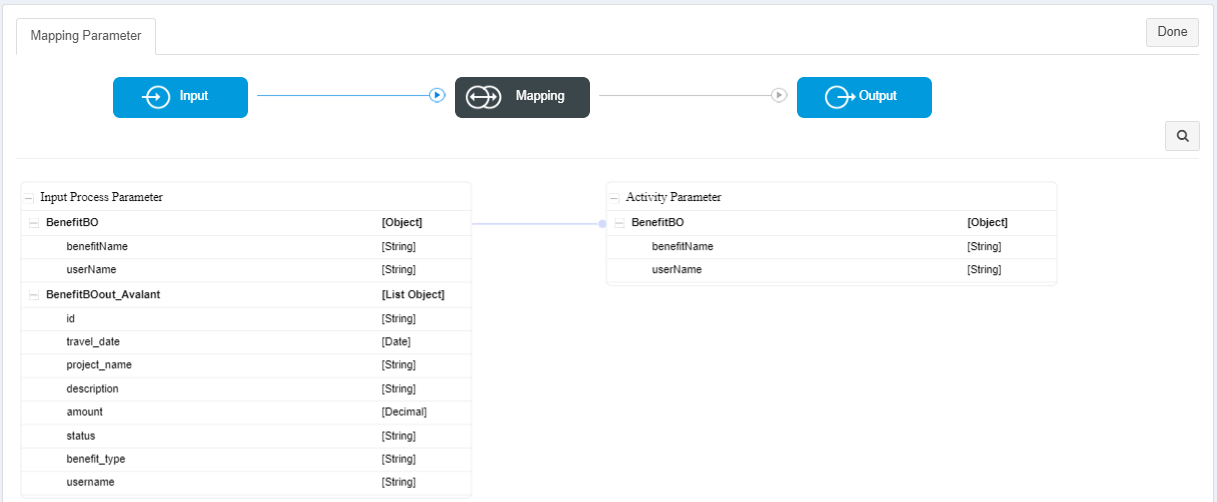
Task: Select the travel_date field row
Action: tap(246, 342)
